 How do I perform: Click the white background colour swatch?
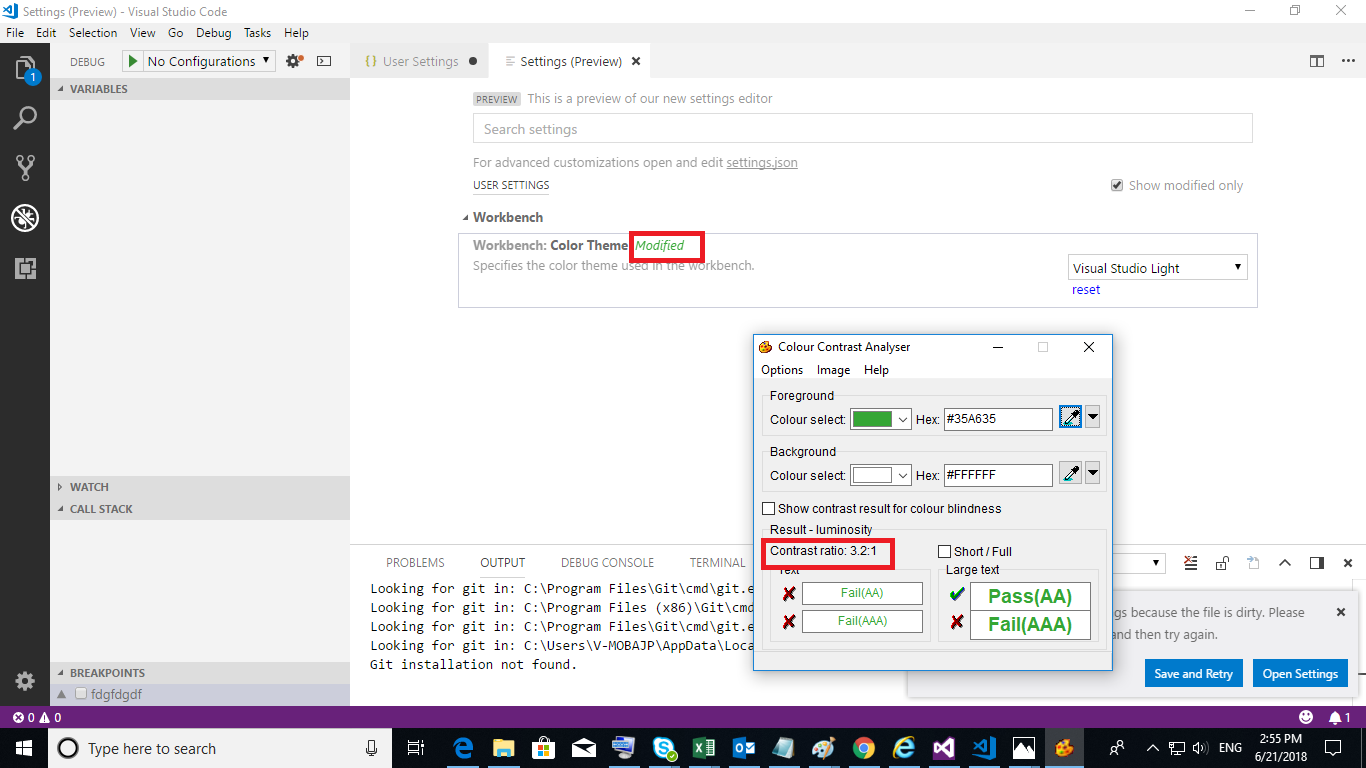[x=872, y=475]
